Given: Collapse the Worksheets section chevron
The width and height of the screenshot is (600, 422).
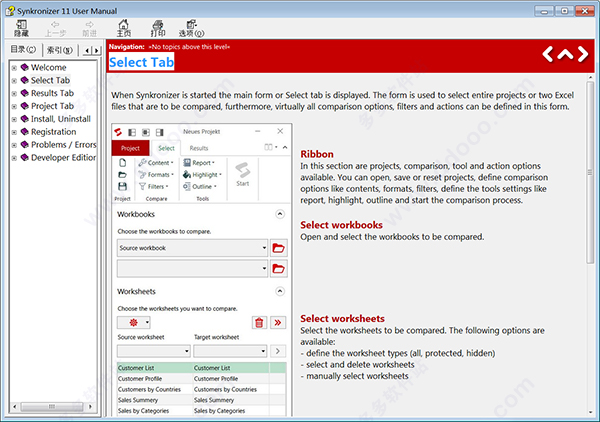Looking at the screenshot, I should pyautogui.click(x=280, y=292).
